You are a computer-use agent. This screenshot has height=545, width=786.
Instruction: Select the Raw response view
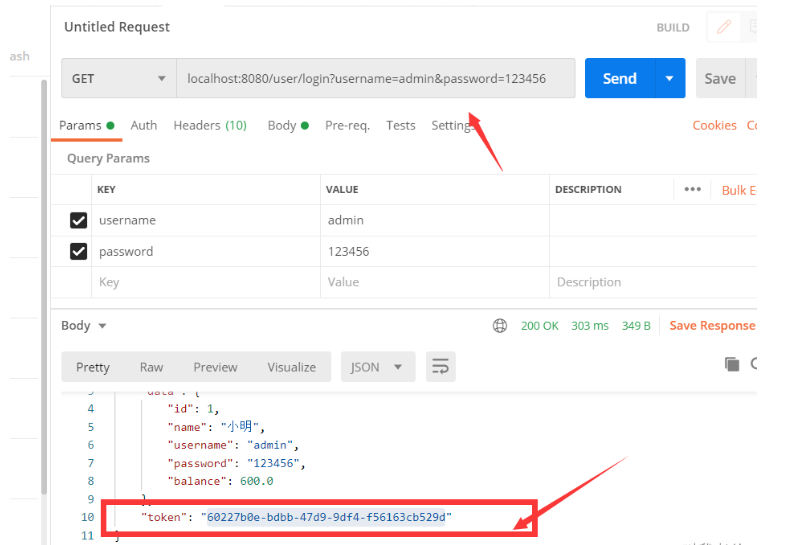(x=151, y=367)
